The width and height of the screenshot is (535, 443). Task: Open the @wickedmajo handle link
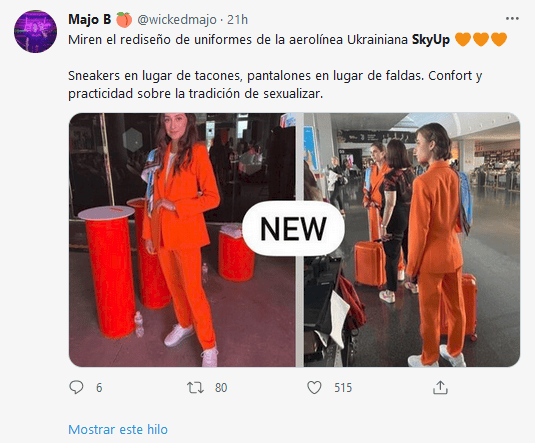pyautogui.click(x=177, y=20)
